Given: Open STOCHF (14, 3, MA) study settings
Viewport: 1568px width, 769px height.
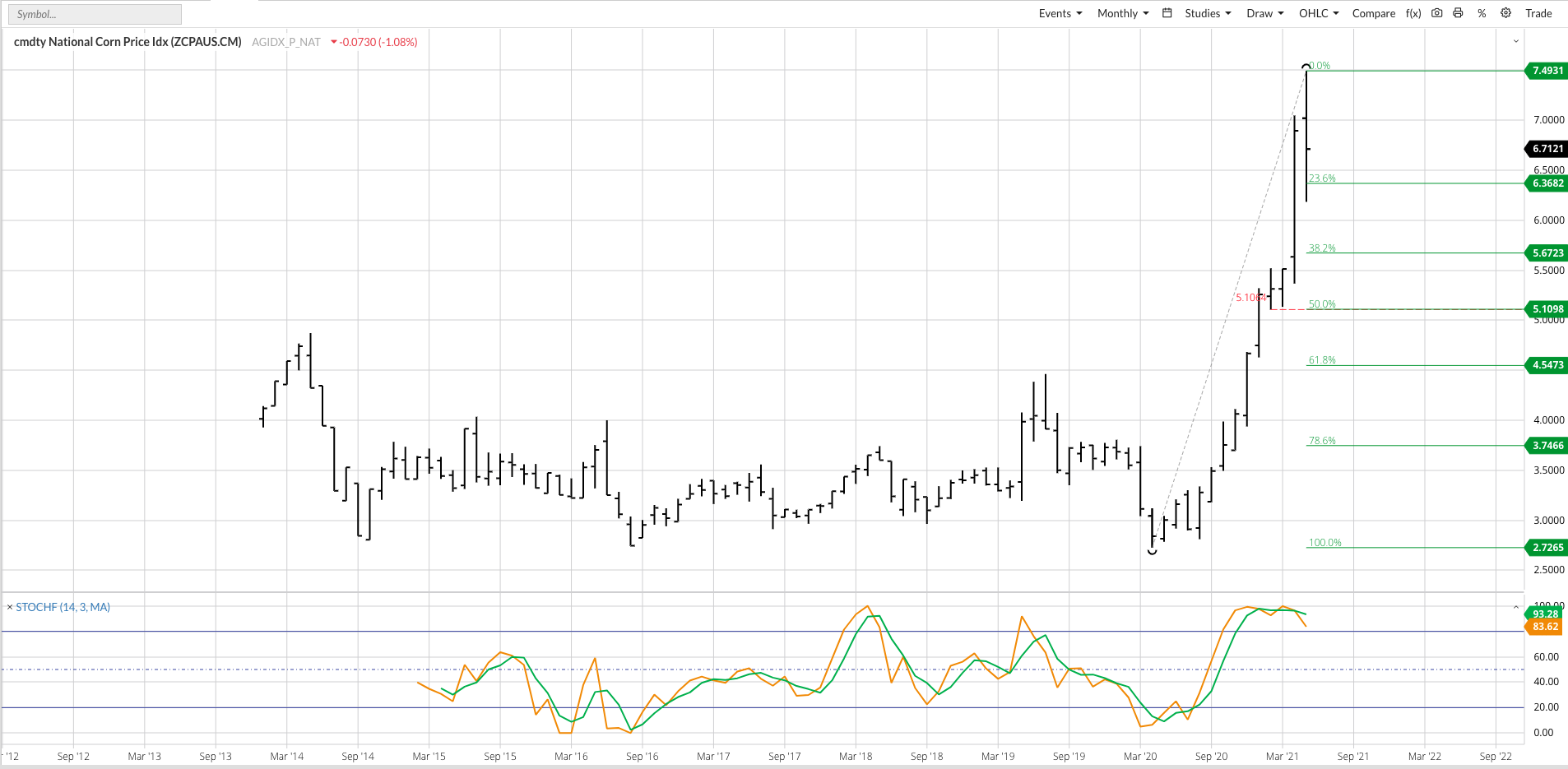Looking at the screenshot, I should (x=63, y=607).
